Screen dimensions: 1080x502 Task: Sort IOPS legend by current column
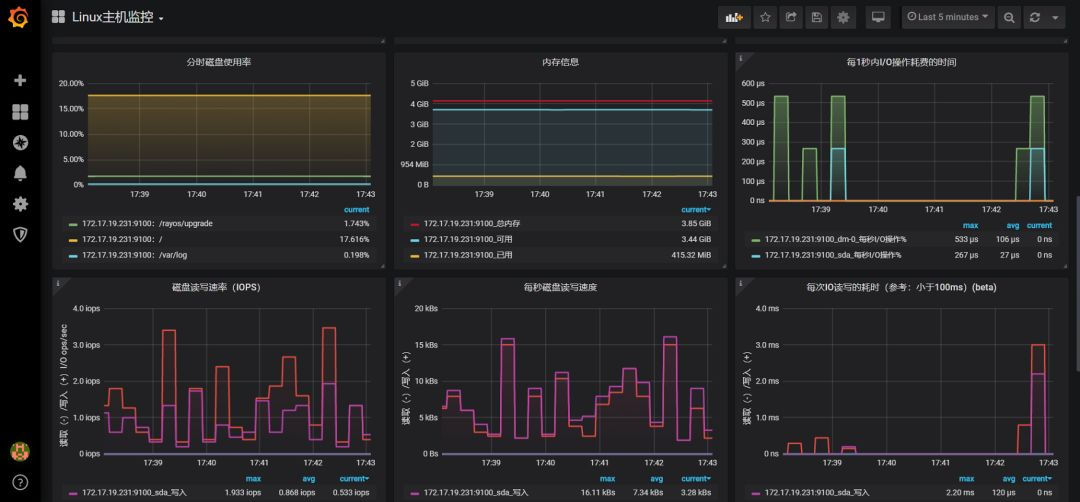355,479
